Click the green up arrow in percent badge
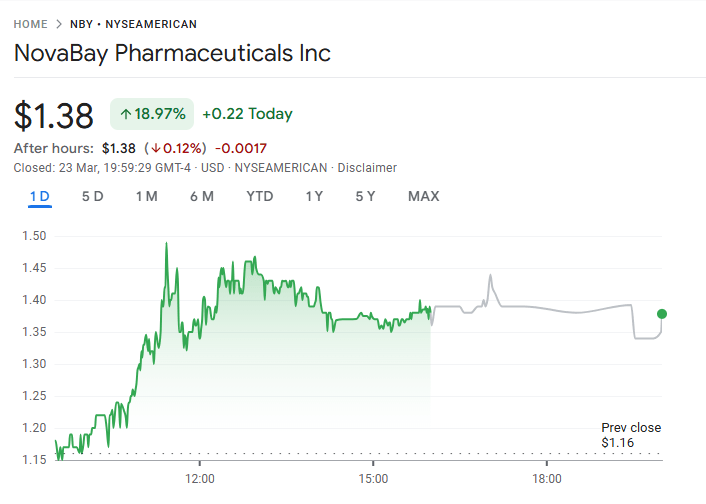This screenshot has width=706, height=504. pyautogui.click(x=126, y=114)
